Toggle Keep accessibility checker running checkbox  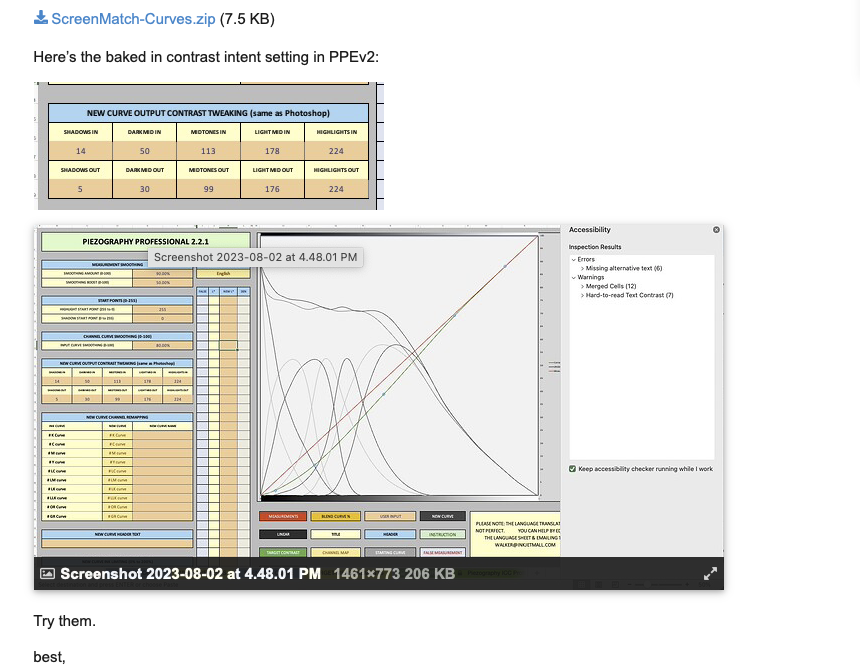tap(573, 468)
